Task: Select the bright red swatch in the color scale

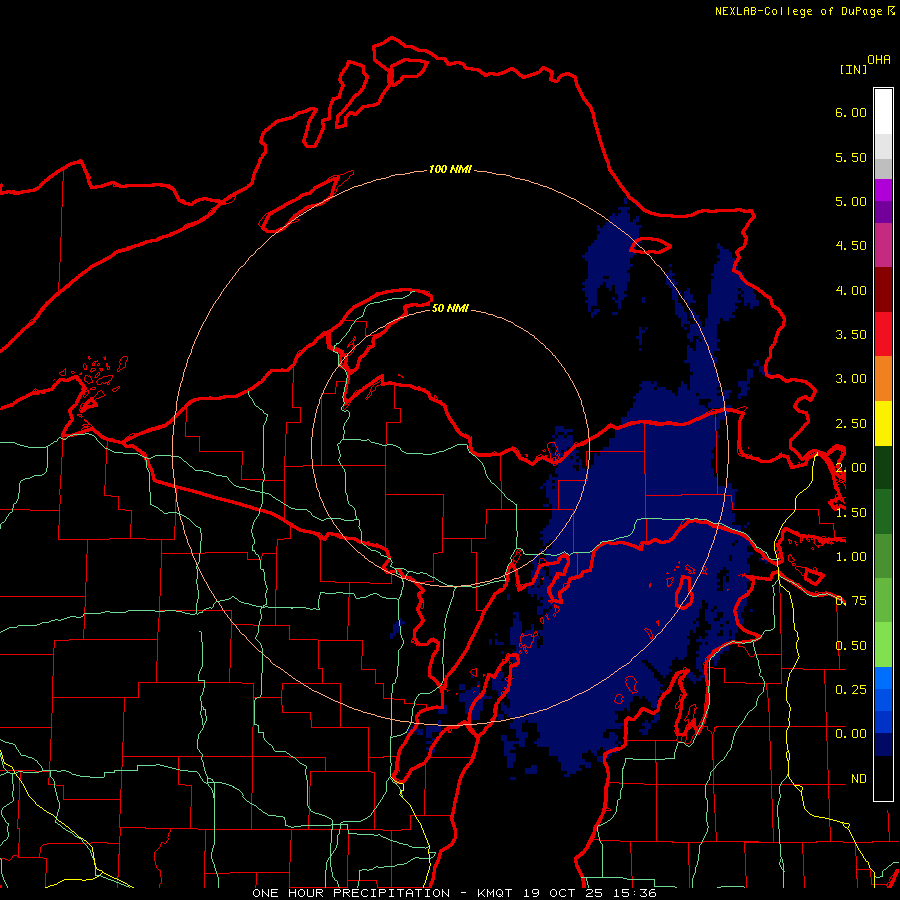Action: point(883,334)
